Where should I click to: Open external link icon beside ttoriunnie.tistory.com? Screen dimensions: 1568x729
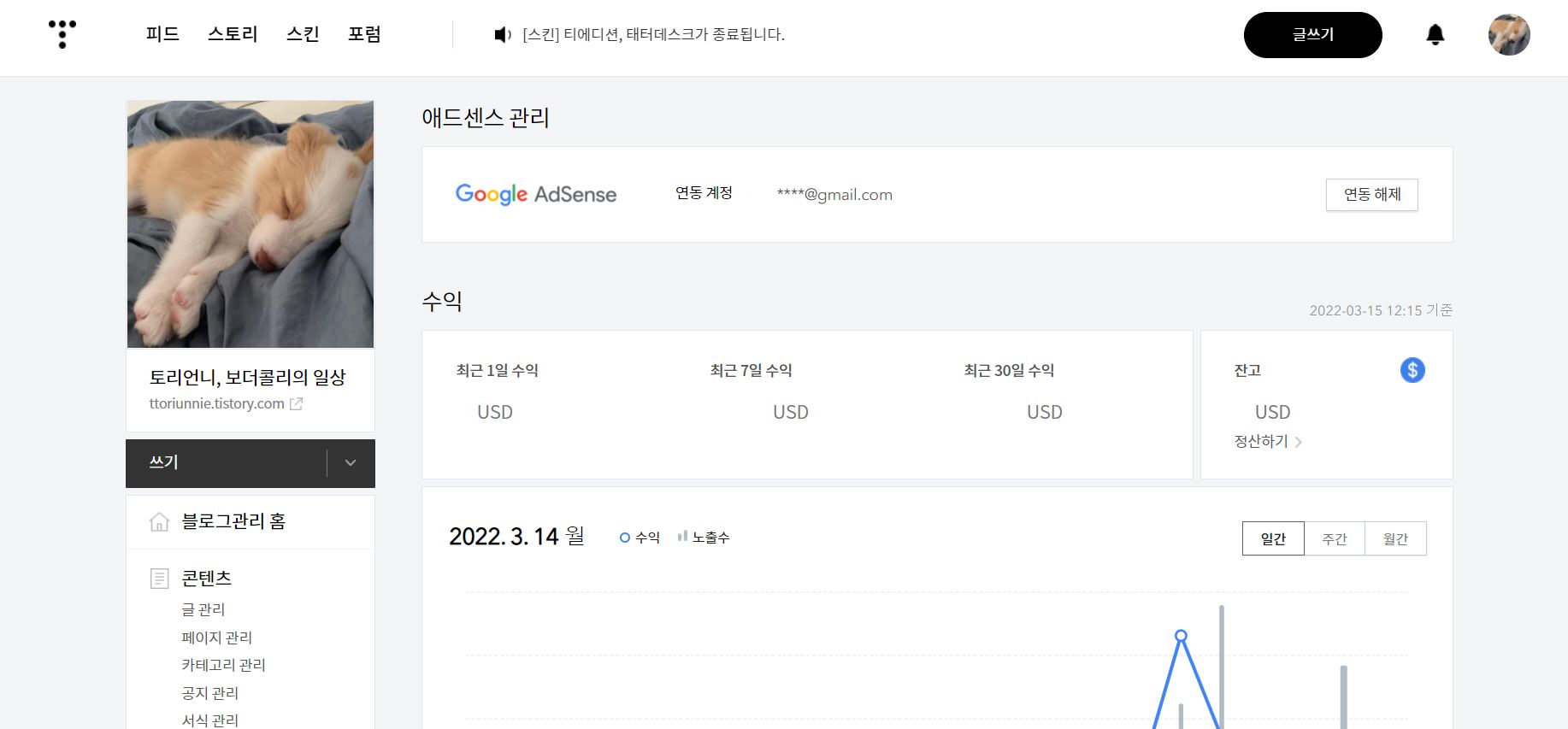(296, 404)
